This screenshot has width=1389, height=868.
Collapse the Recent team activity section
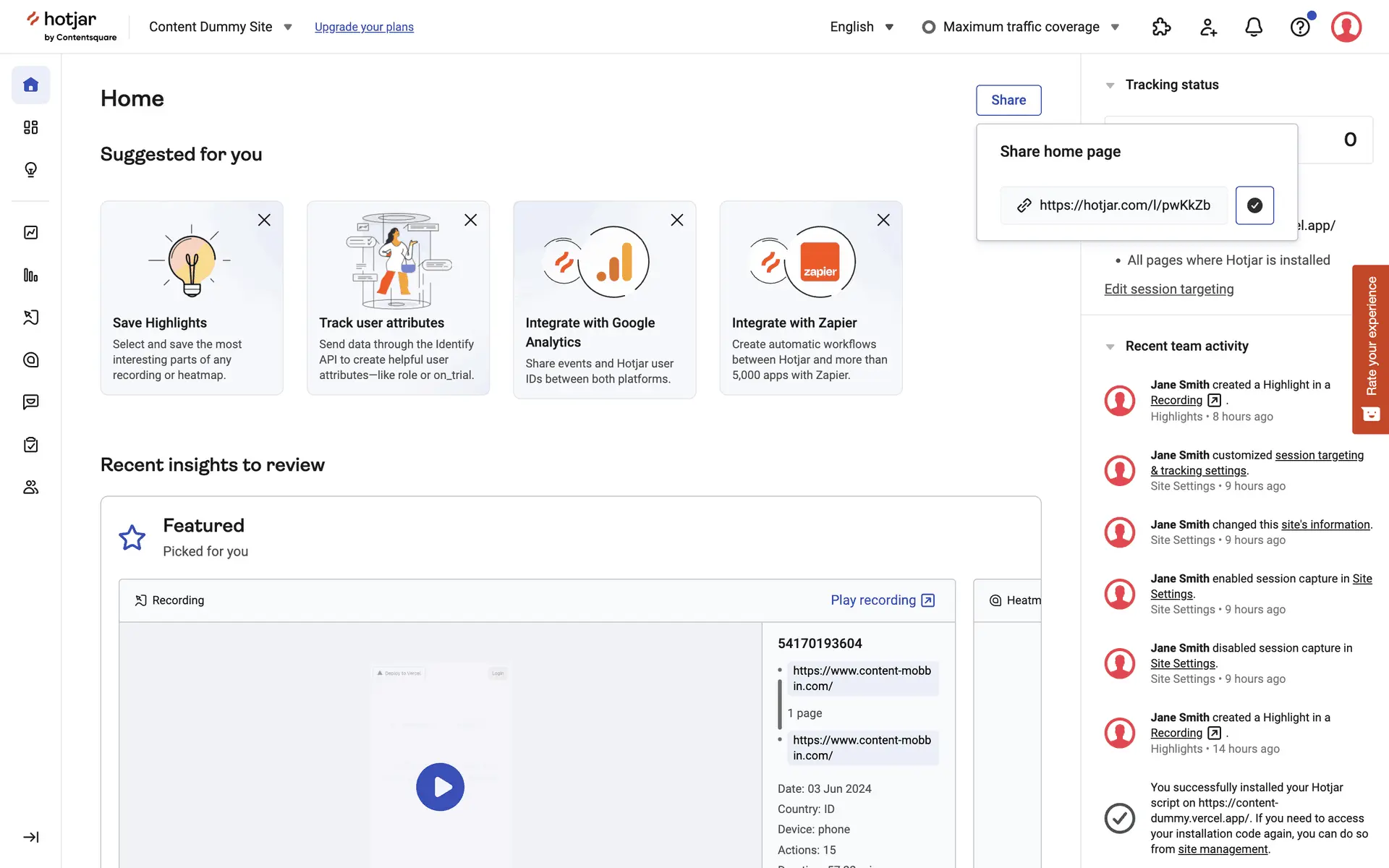(x=1110, y=346)
